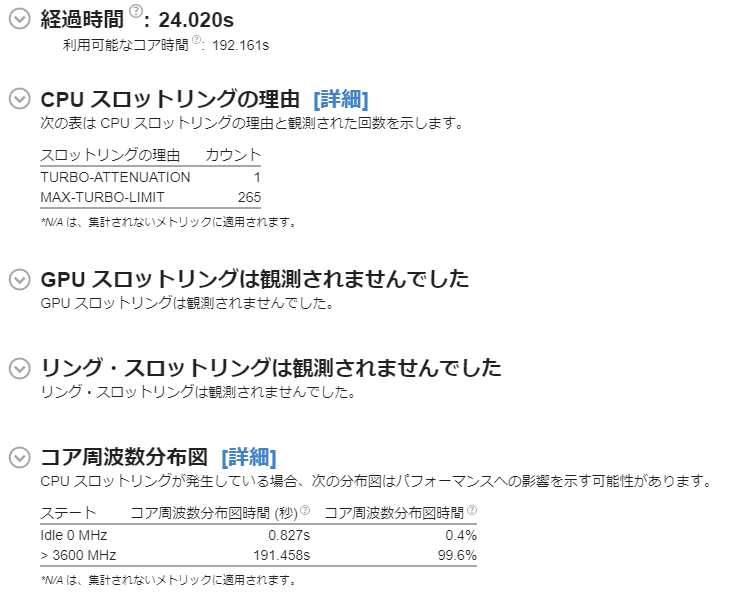The width and height of the screenshot is (751, 609).
Task: Open 詳細 link for CPU スロットリングの理由
Action: (341, 100)
